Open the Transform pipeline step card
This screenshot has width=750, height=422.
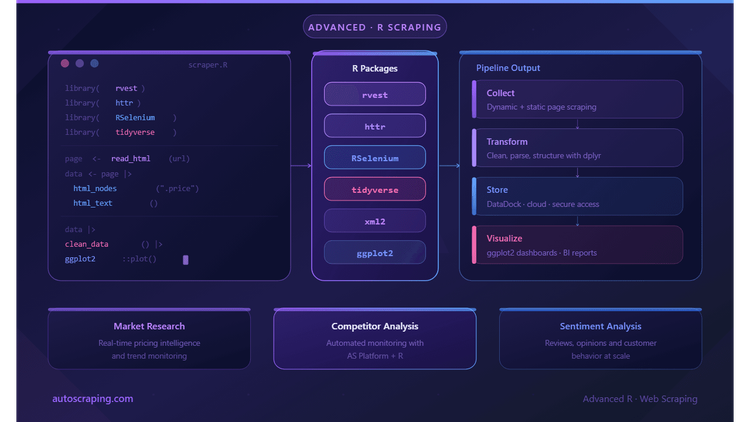tap(577, 148)
